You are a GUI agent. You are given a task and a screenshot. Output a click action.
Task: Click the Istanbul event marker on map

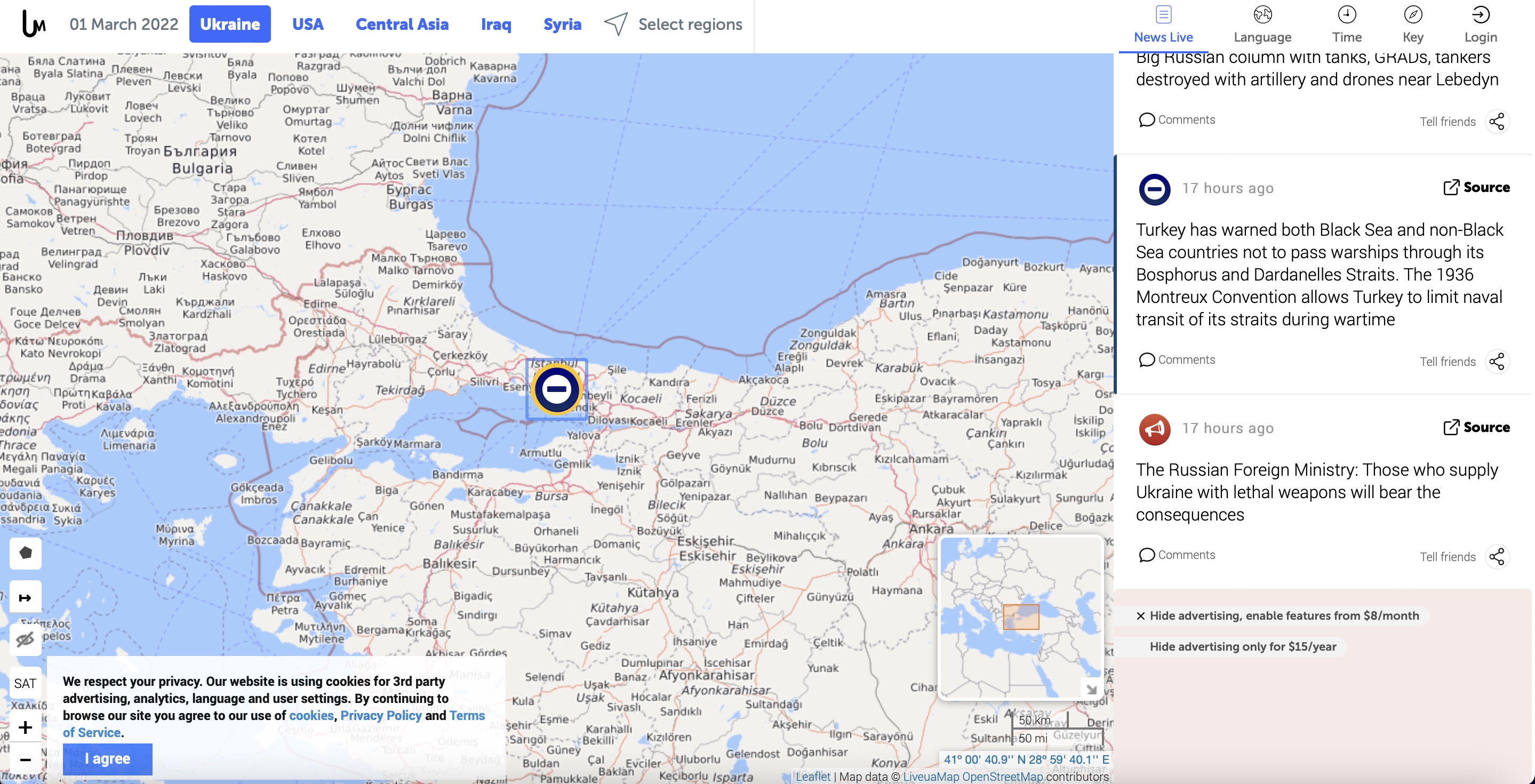pos(556,389)
